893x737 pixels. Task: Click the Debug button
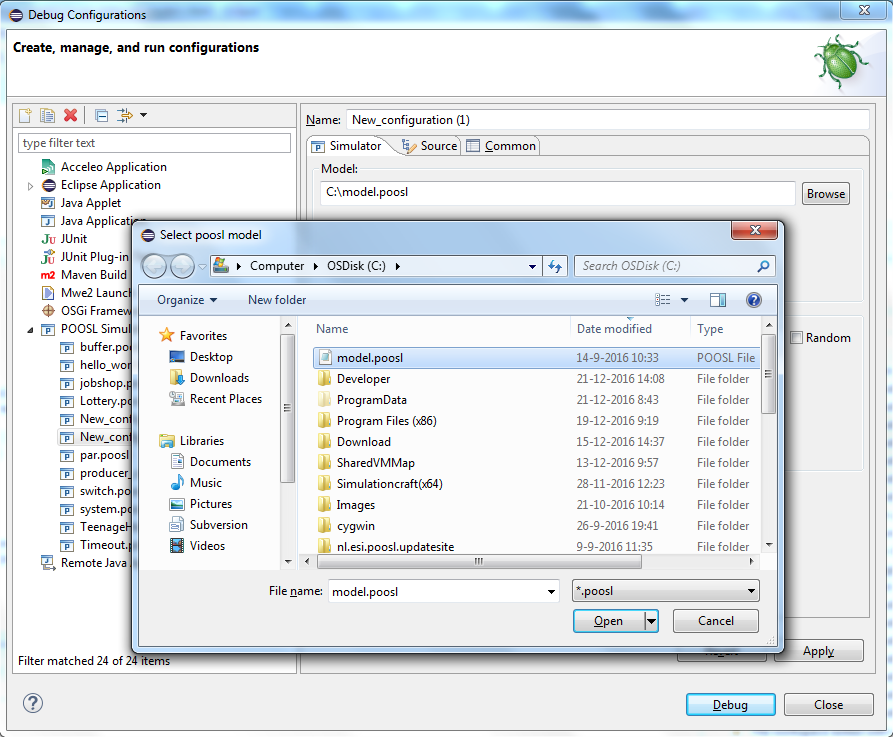[730, 705]
